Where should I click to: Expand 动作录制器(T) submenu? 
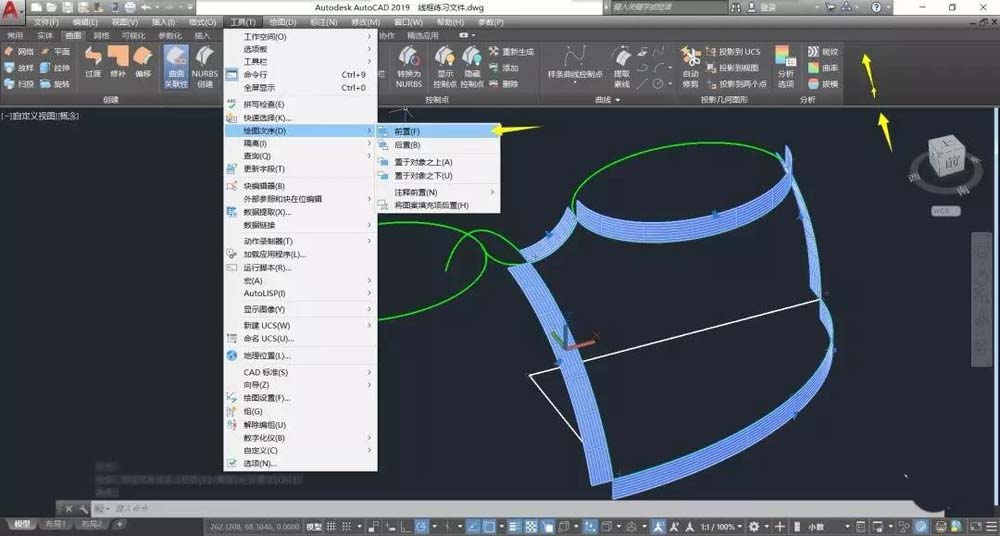[x=300, y=241]
